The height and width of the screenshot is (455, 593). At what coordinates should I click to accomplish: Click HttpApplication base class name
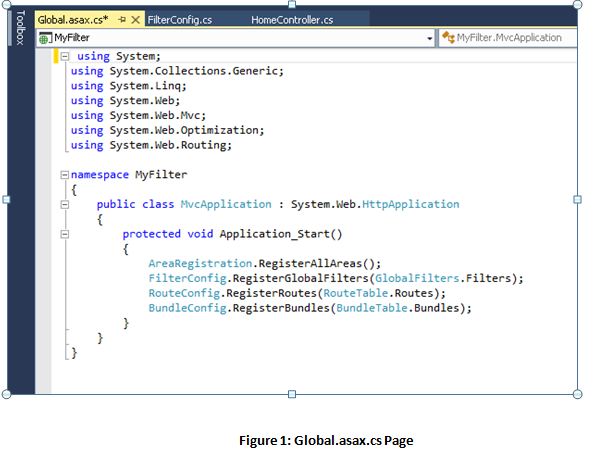point(411,204)
